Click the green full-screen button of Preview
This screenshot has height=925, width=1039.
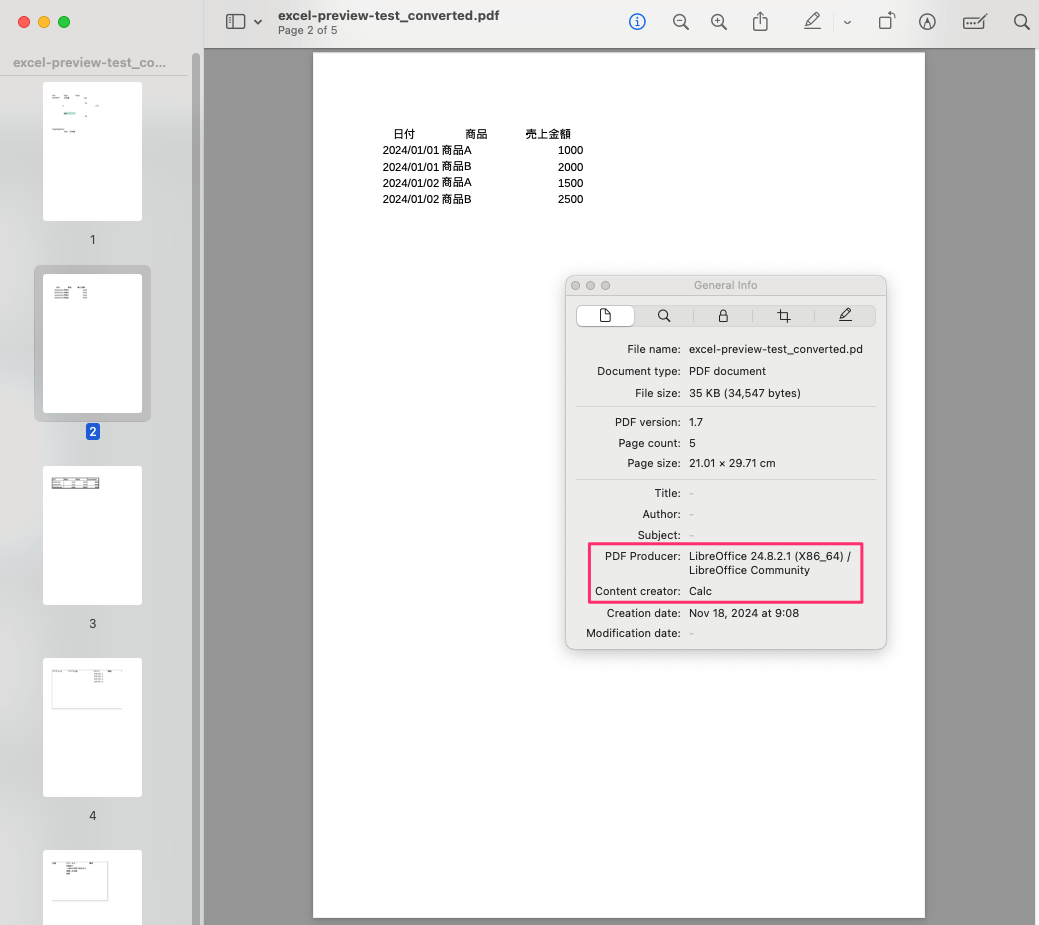click(64, 22)
